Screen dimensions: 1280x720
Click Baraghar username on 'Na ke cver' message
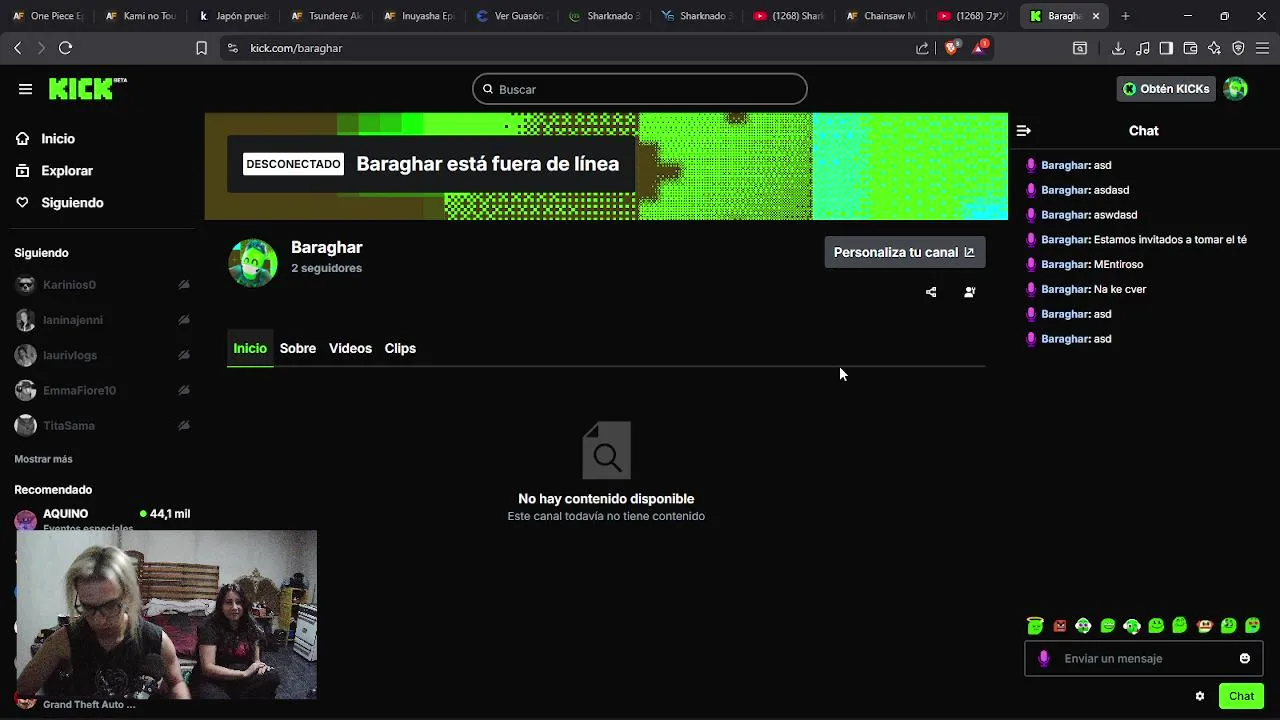tap(1065, 289)
